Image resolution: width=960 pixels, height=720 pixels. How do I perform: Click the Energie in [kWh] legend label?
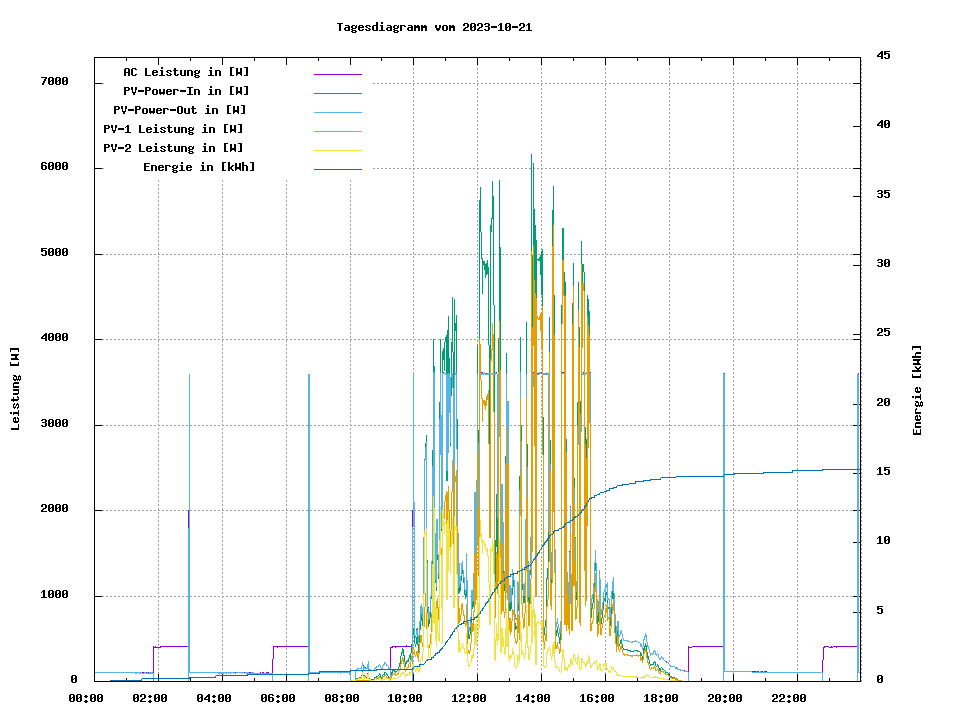pyautogui.click(x=198, y=167)
